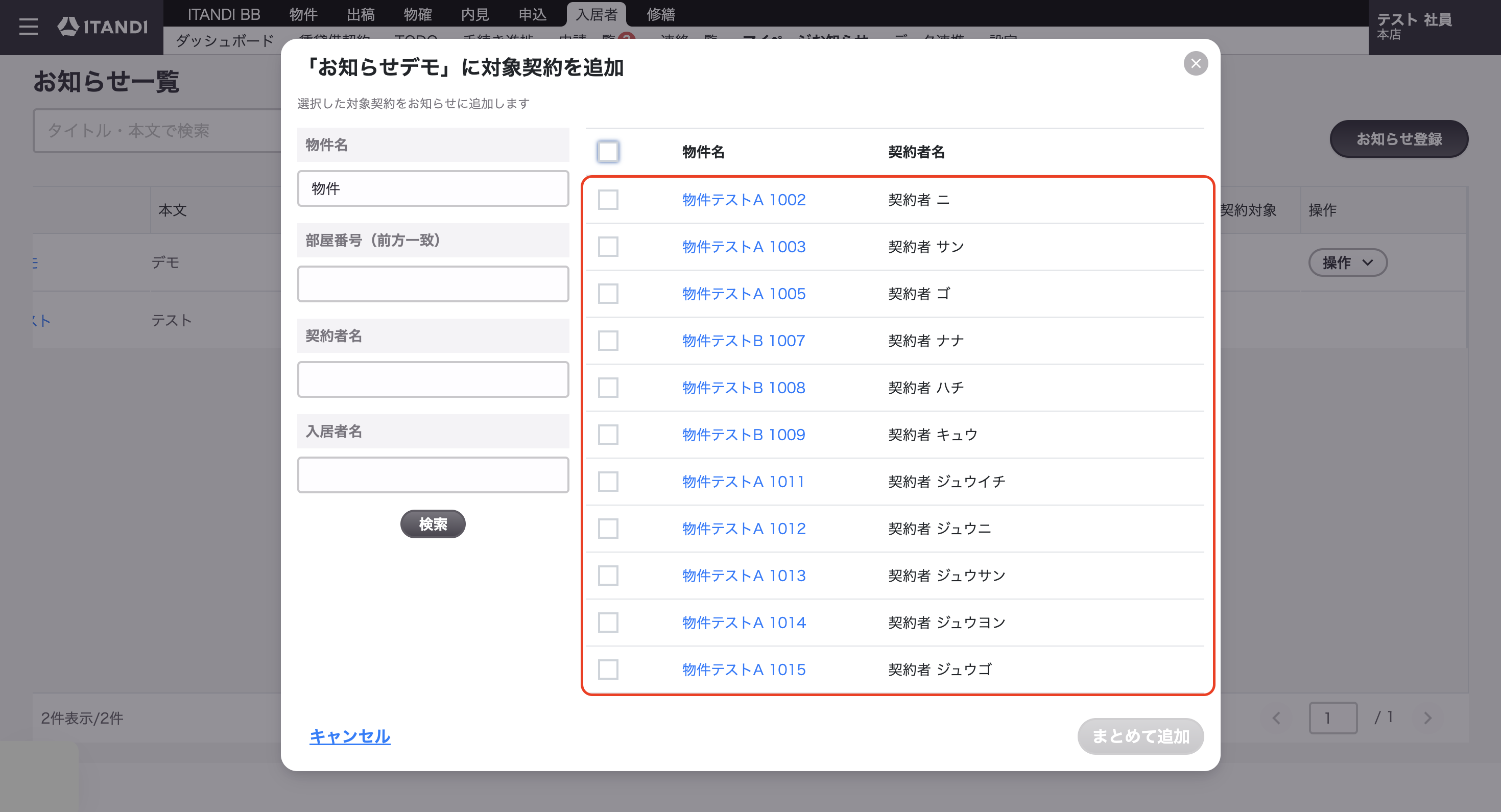Image resolution: width=1501 pixels, height=812 pixels.
Task: Go to next page arrow
Action: click(1427, 718)
